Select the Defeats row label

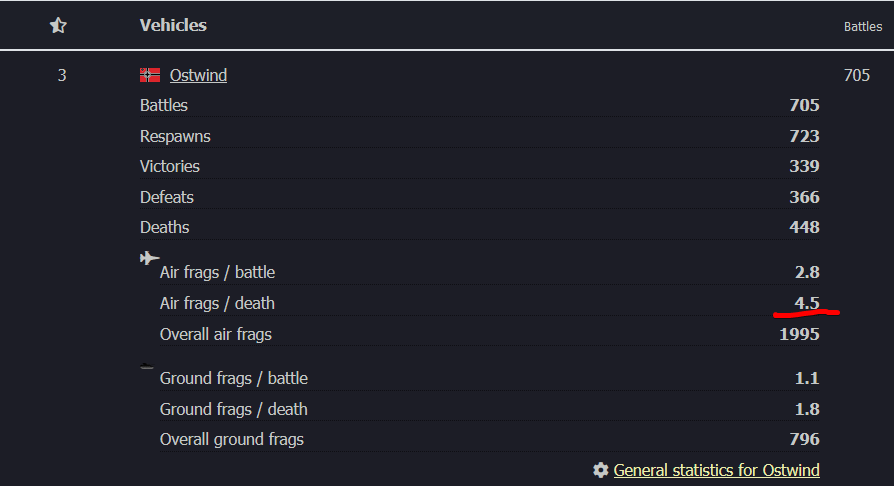pyautogui.click(x=167, y=197)
